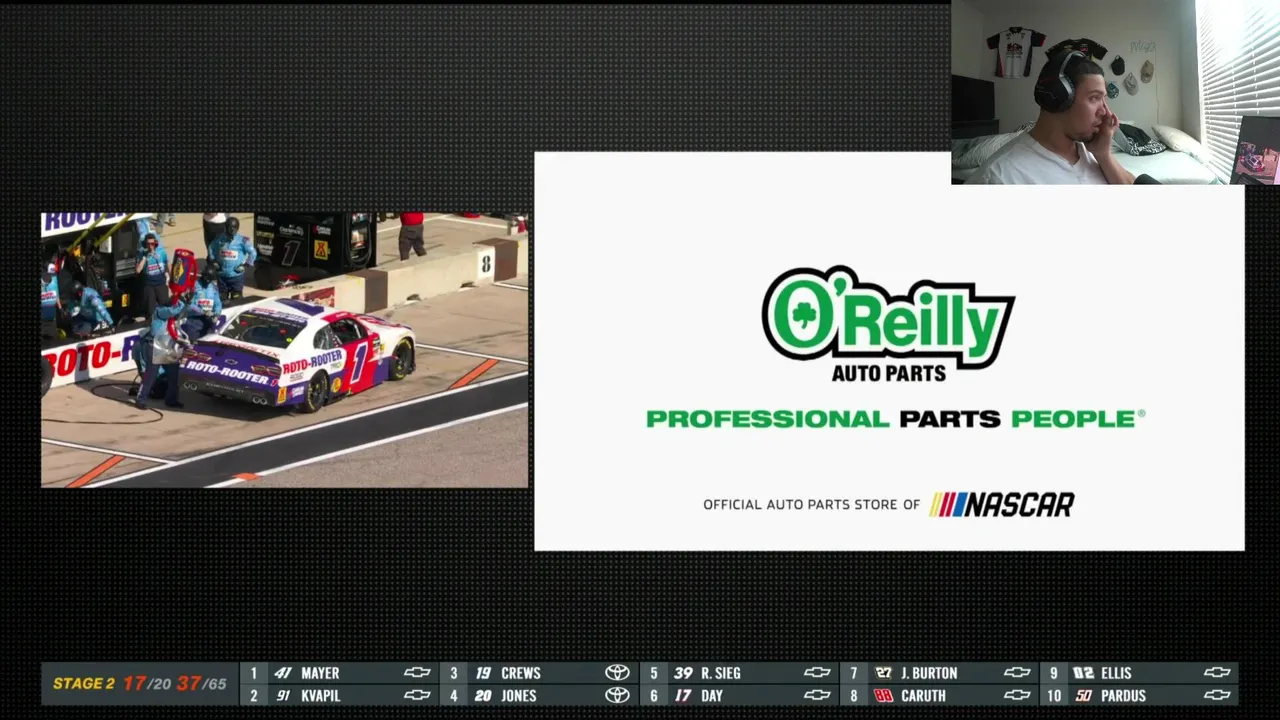
Task: Select the pit stop race video feed
Action: click(x=285, y=350)
